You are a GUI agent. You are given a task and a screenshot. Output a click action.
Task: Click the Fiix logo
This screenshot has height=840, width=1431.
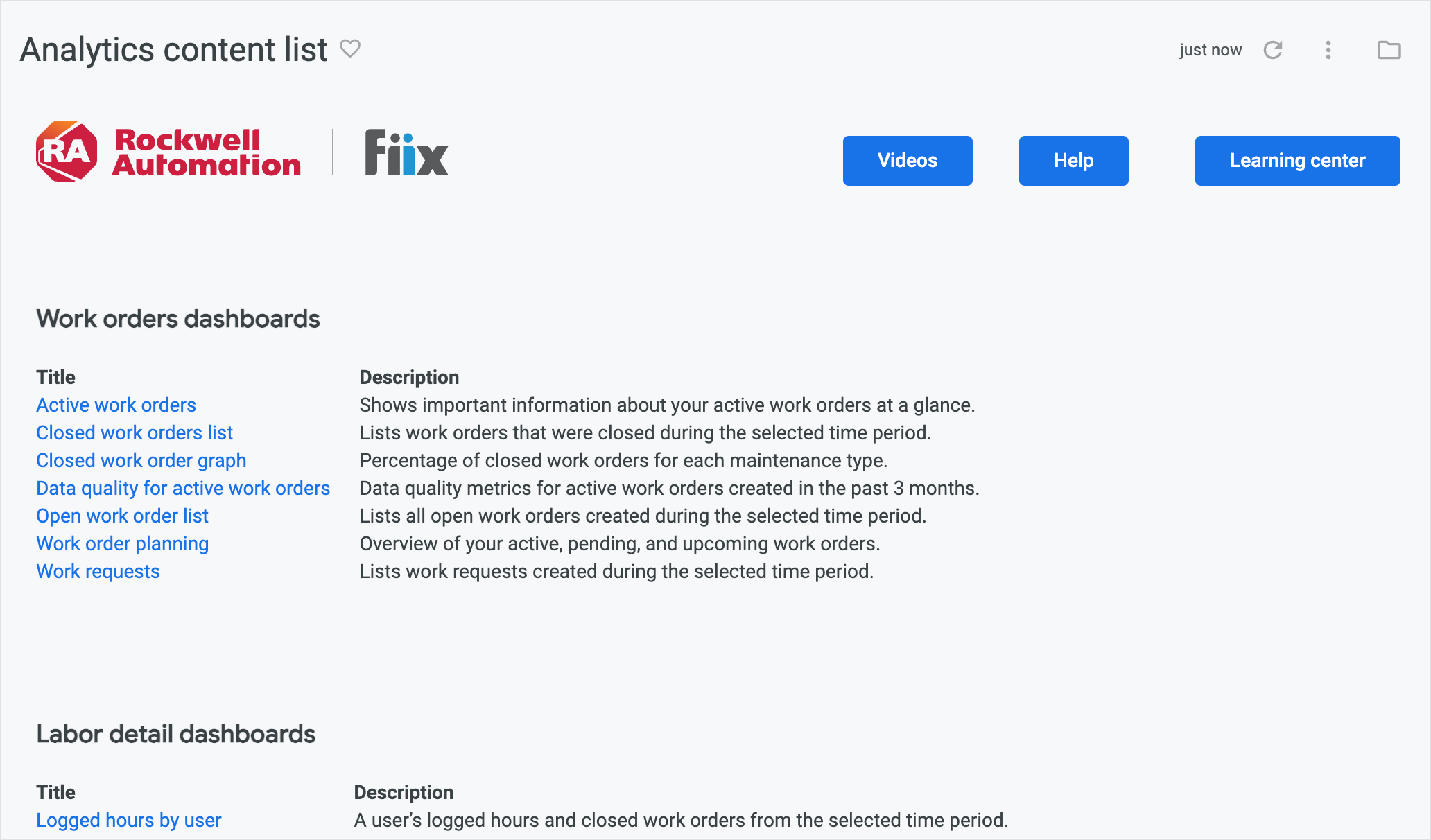coord(407,152)
